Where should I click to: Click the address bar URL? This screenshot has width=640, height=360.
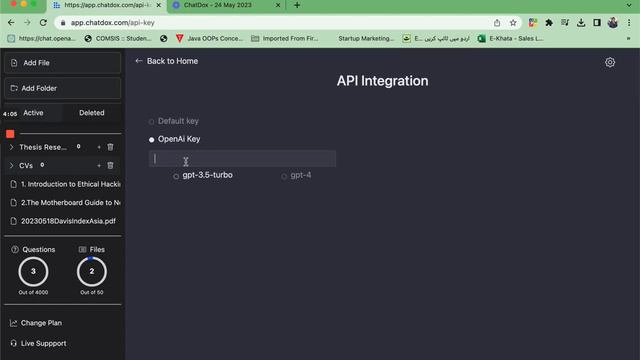[113, 23]
